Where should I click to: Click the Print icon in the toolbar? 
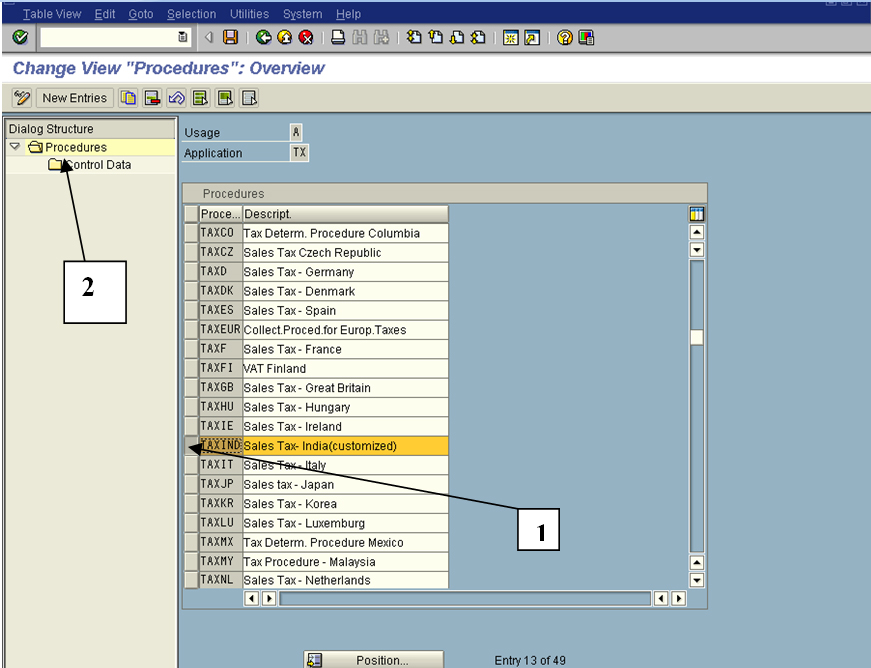point(338,37)
